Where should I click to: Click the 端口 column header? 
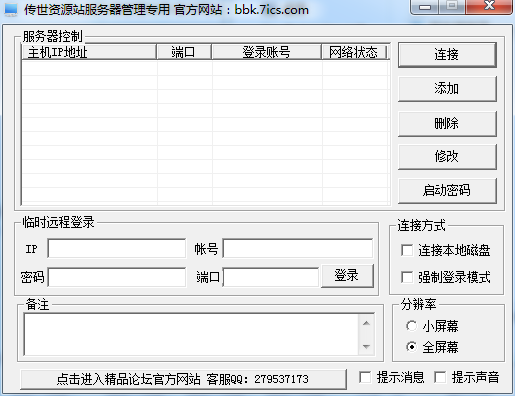pos(184,52)
